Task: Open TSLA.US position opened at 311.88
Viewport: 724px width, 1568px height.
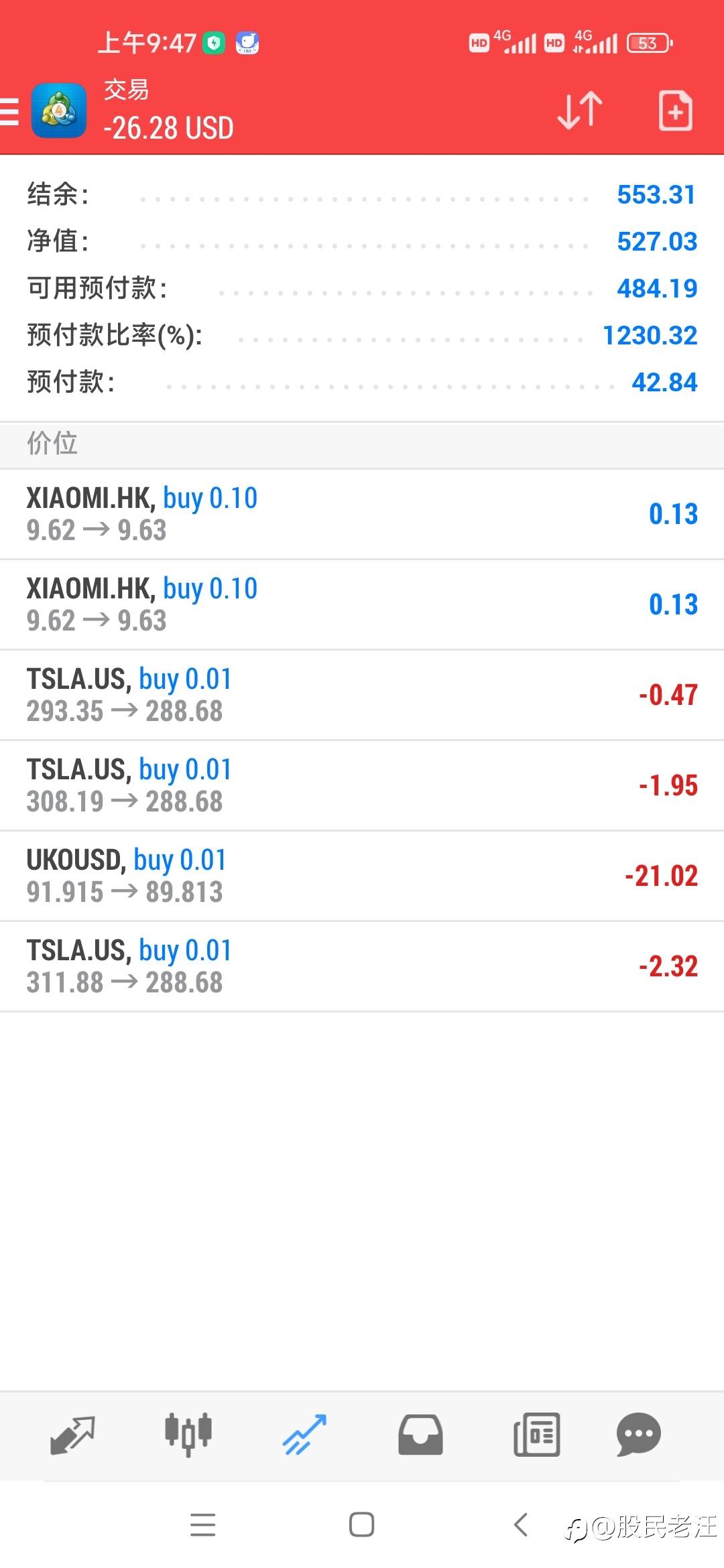Action: (362, 966)
